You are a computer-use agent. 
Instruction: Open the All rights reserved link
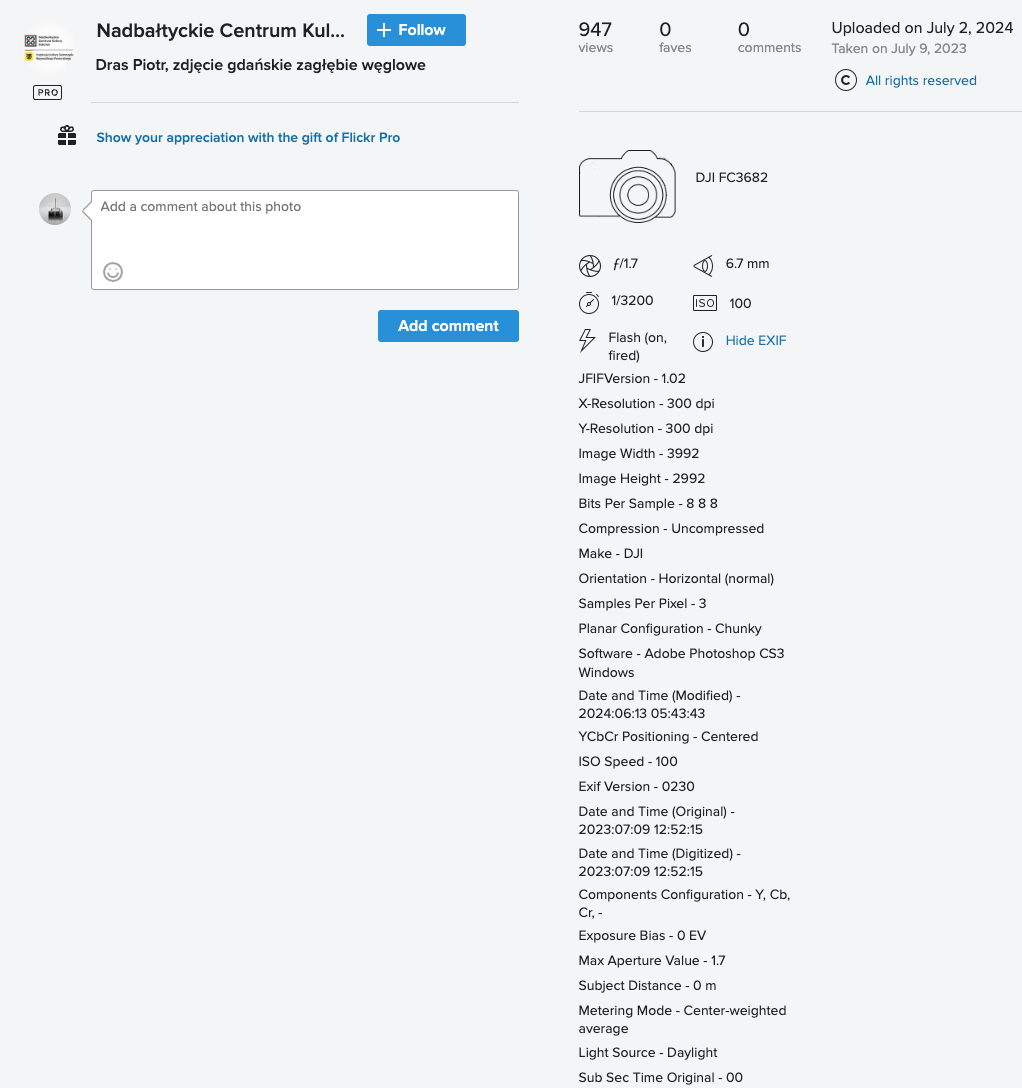tap(921, 81)
